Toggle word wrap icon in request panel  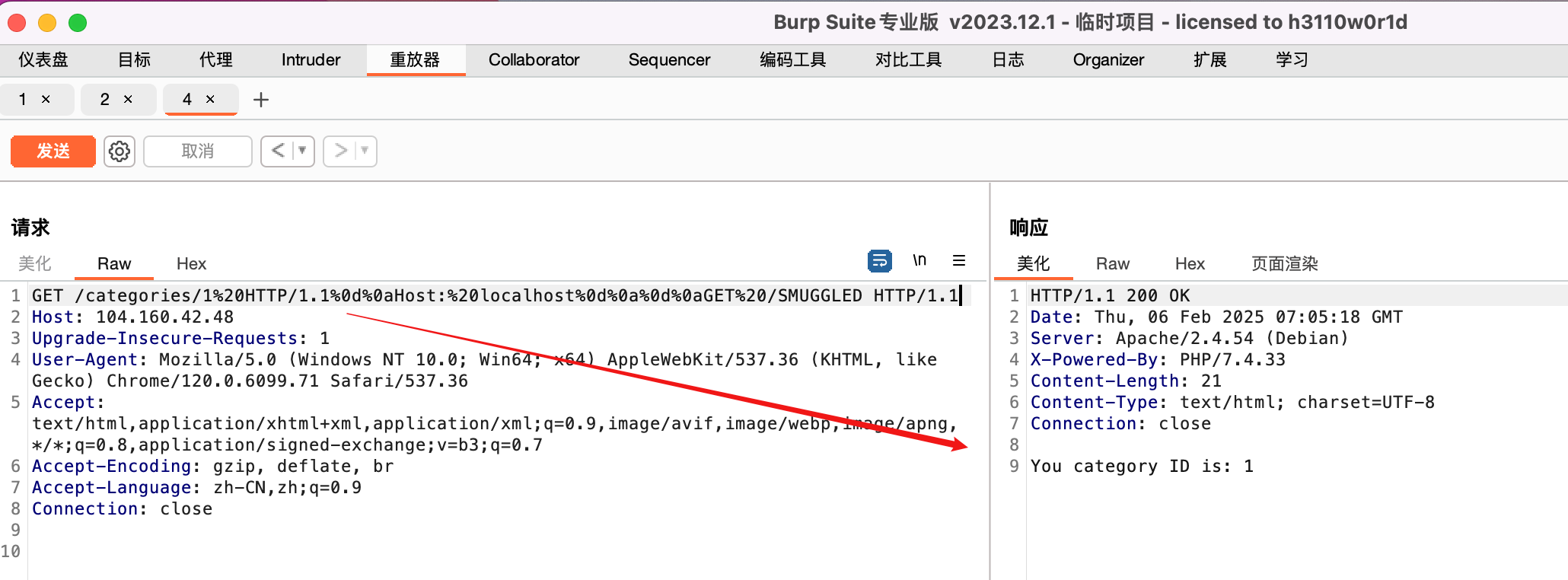(x=880, y=261)
